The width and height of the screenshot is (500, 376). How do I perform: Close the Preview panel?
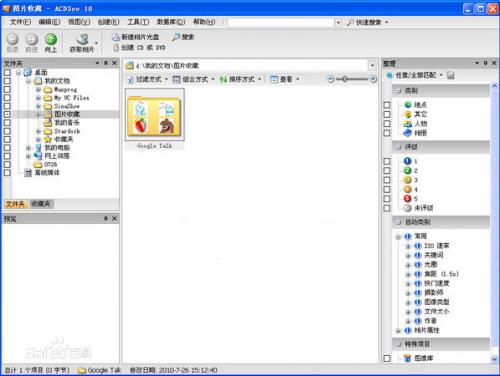coord(114,218)
